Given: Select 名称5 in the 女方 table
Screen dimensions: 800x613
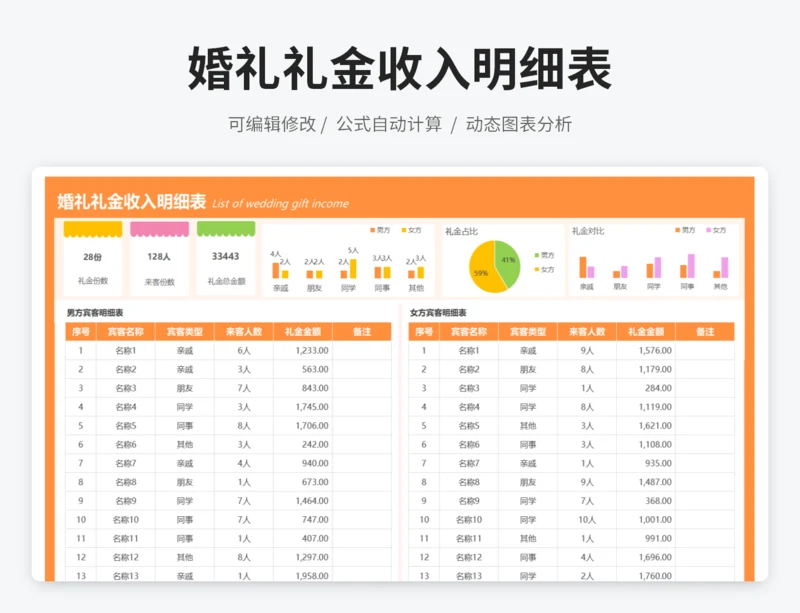Looking at the screenshot, I should click(x=469, y=426).
